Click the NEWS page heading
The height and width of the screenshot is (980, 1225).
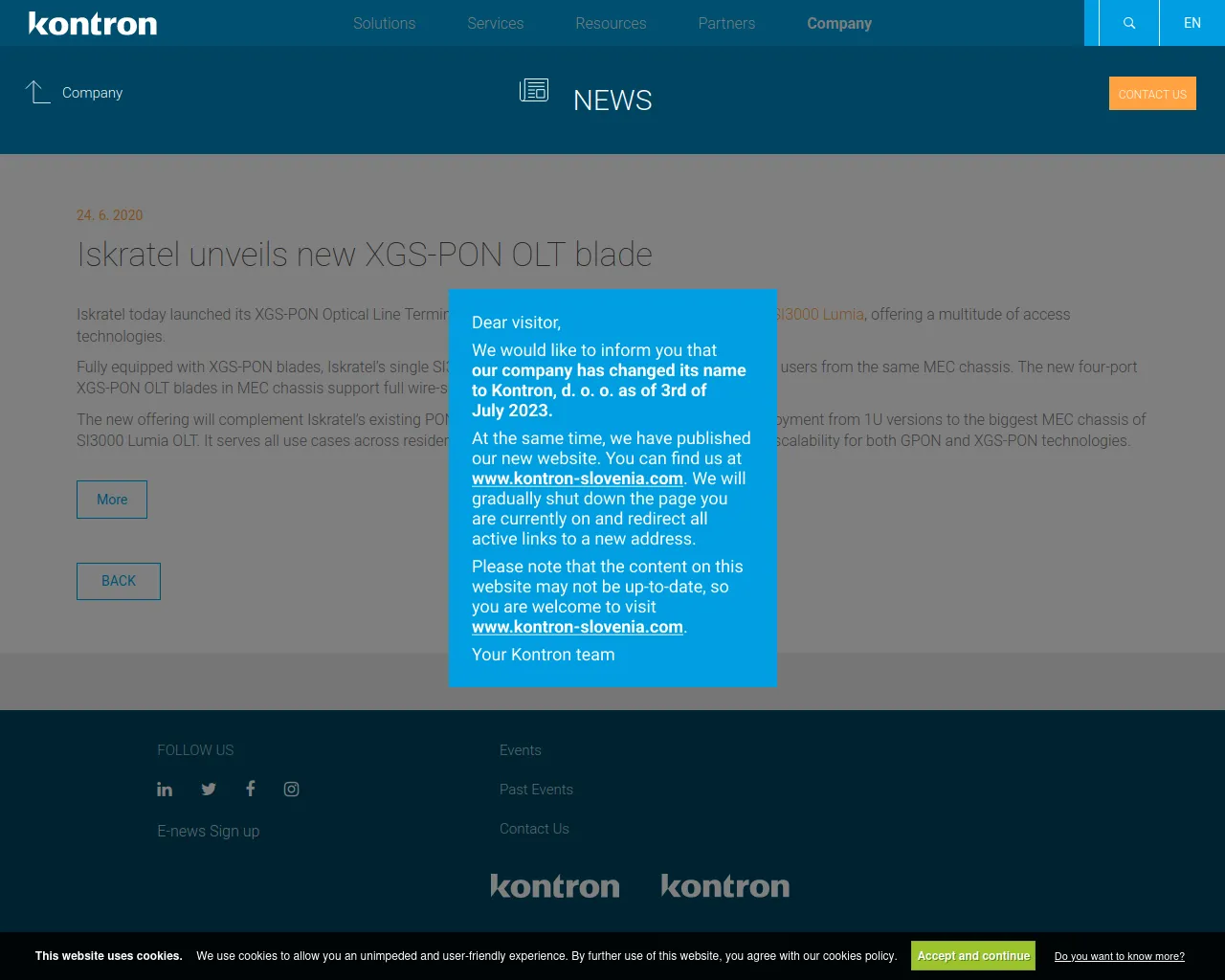[612, 100]
